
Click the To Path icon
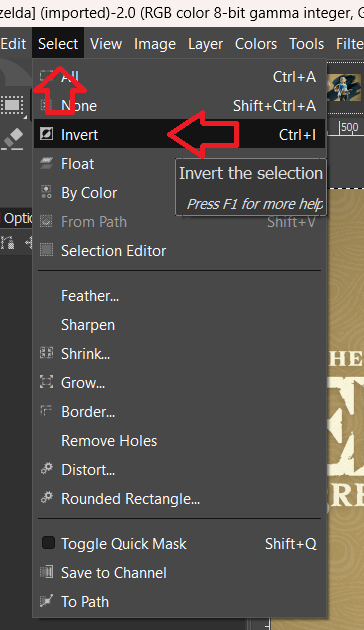click(x=47, y=601)
